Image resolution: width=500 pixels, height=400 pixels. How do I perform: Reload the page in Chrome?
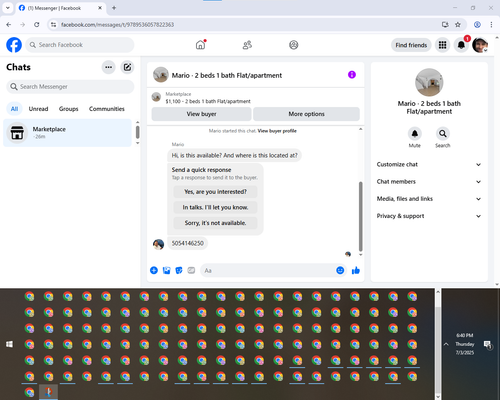[x=37, y=25]
